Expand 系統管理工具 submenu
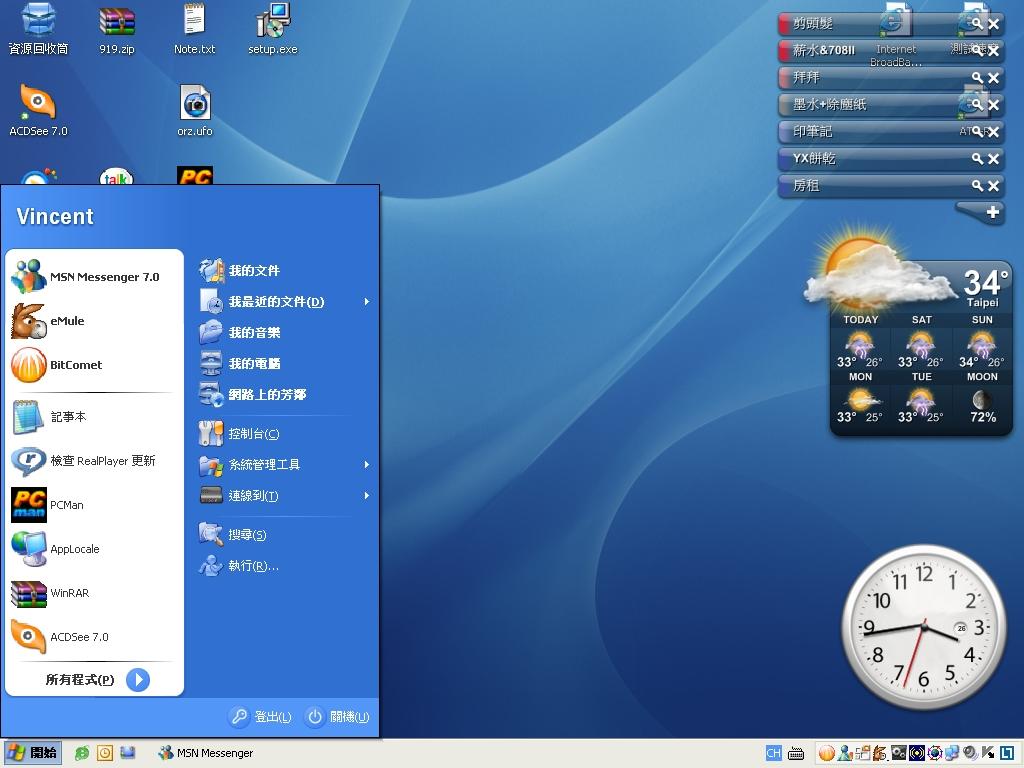 coord(285,464)
